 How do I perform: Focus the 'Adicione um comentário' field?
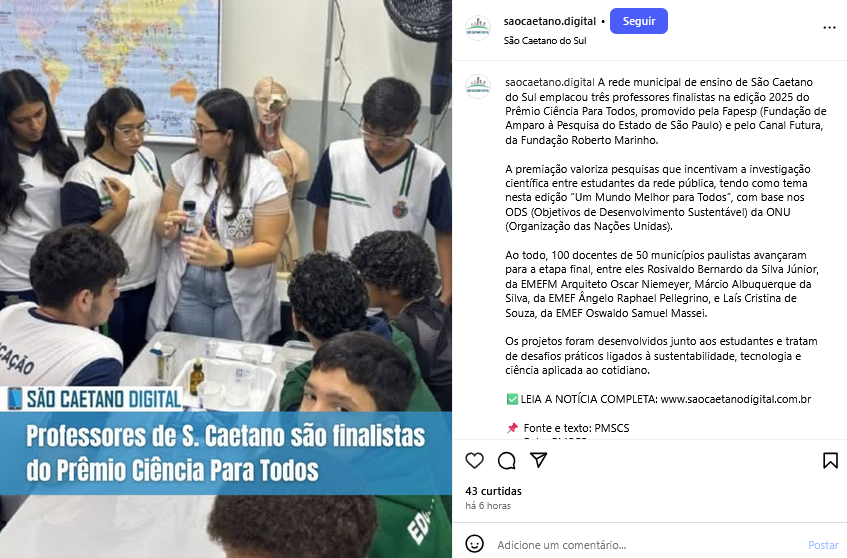(x=648, y=545)
